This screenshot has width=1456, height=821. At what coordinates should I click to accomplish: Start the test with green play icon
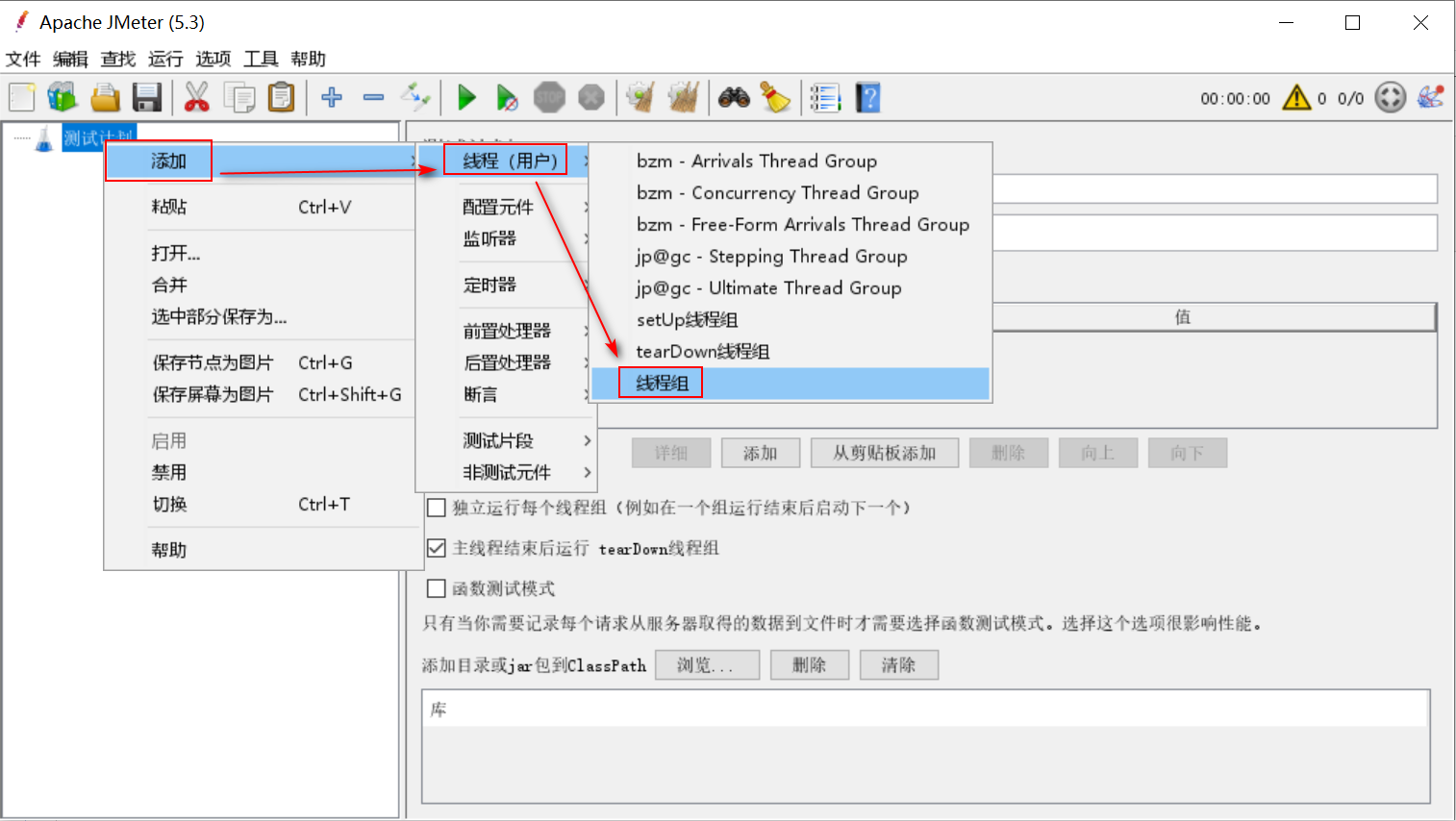click(x=466, y=97)
